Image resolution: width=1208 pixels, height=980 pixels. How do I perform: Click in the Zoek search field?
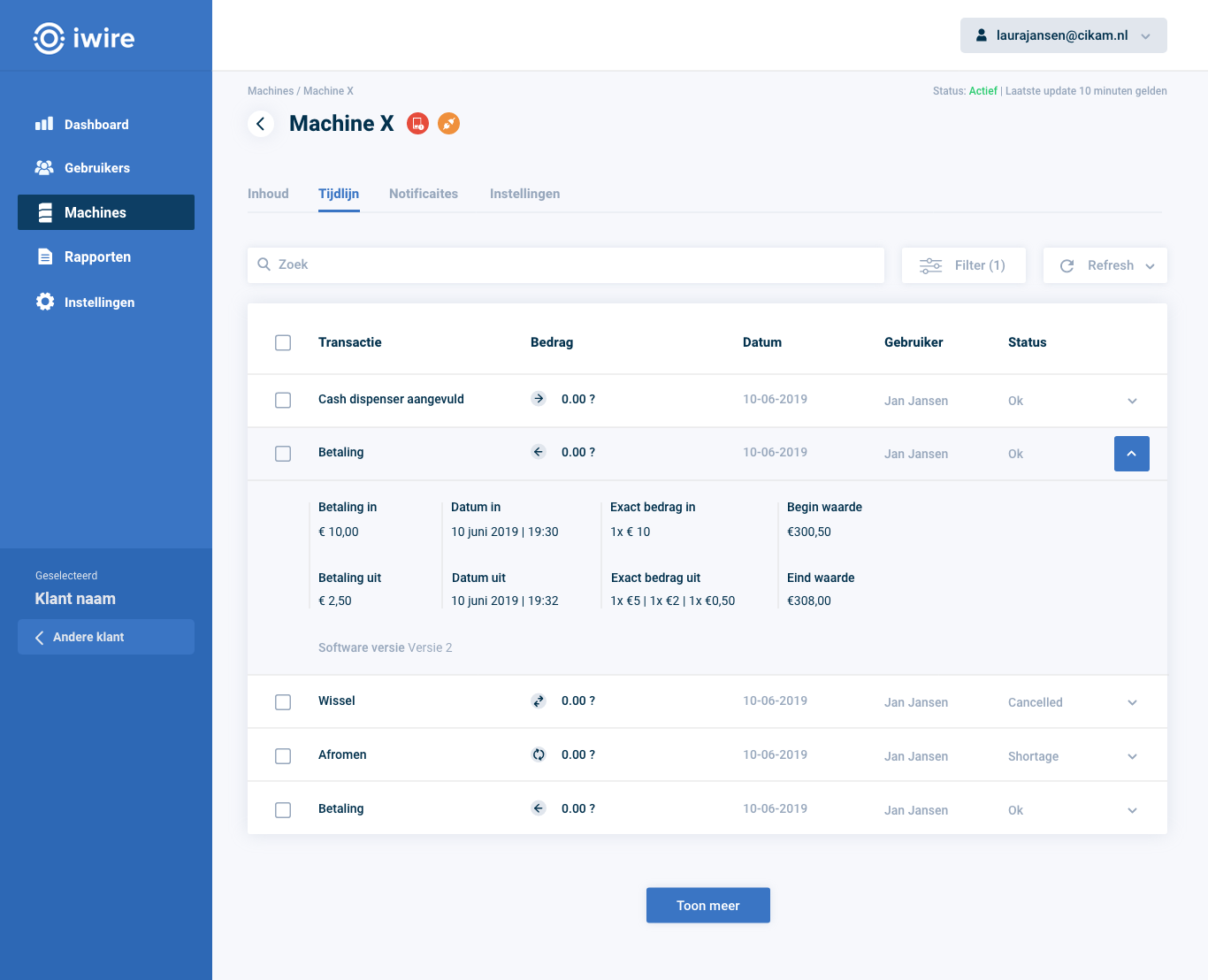tap(566, 265)
